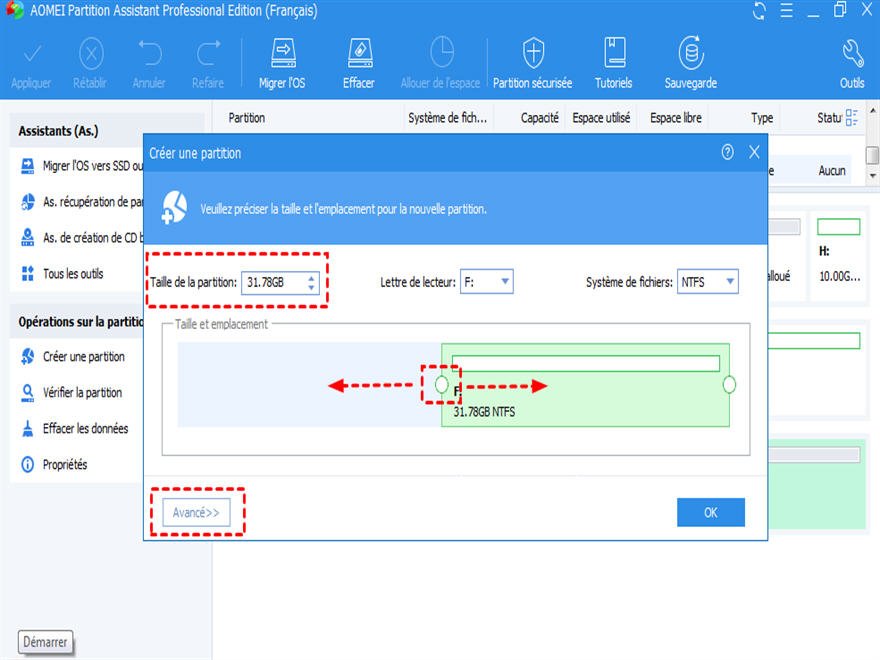The width and height of the screenshot is (880, 660).
Task: Click the Refaire redo icon
Action: 208,53
